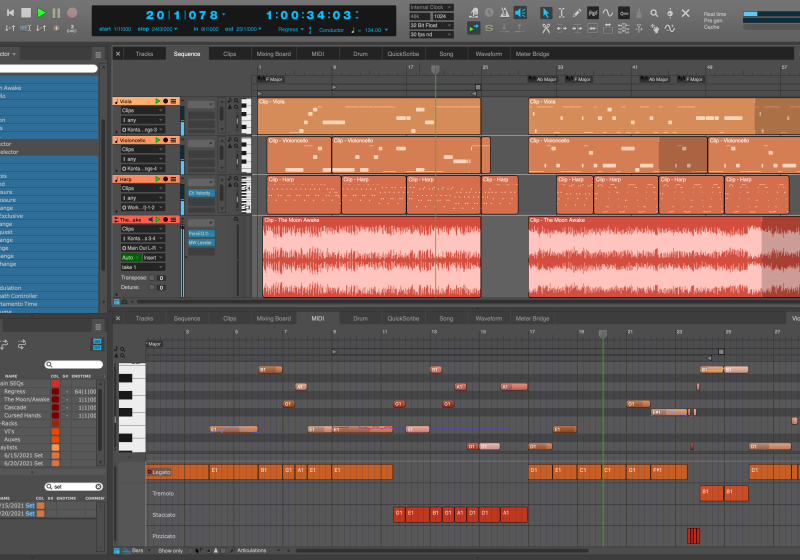Click the ParaEQ insert effect slot
Viewport: 800px width, 560px height.
(200, 232)
